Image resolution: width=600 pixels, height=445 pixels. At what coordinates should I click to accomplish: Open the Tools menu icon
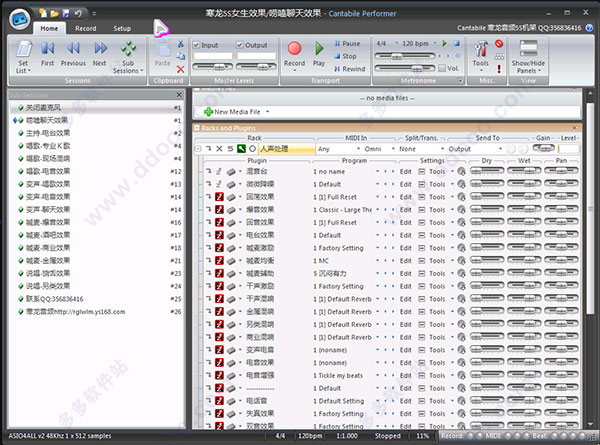tap(481, 56)
